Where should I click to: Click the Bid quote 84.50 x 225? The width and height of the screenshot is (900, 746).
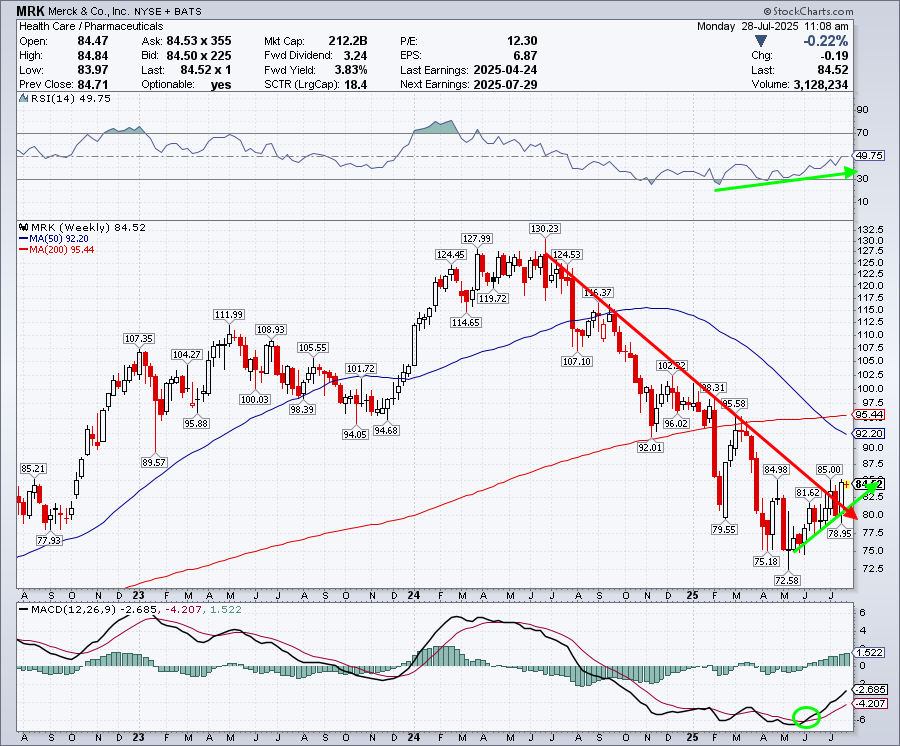(x=199, y=56)
